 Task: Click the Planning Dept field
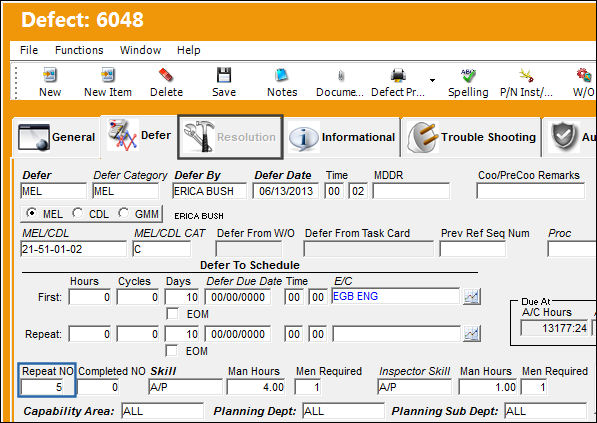coord(343,411)
